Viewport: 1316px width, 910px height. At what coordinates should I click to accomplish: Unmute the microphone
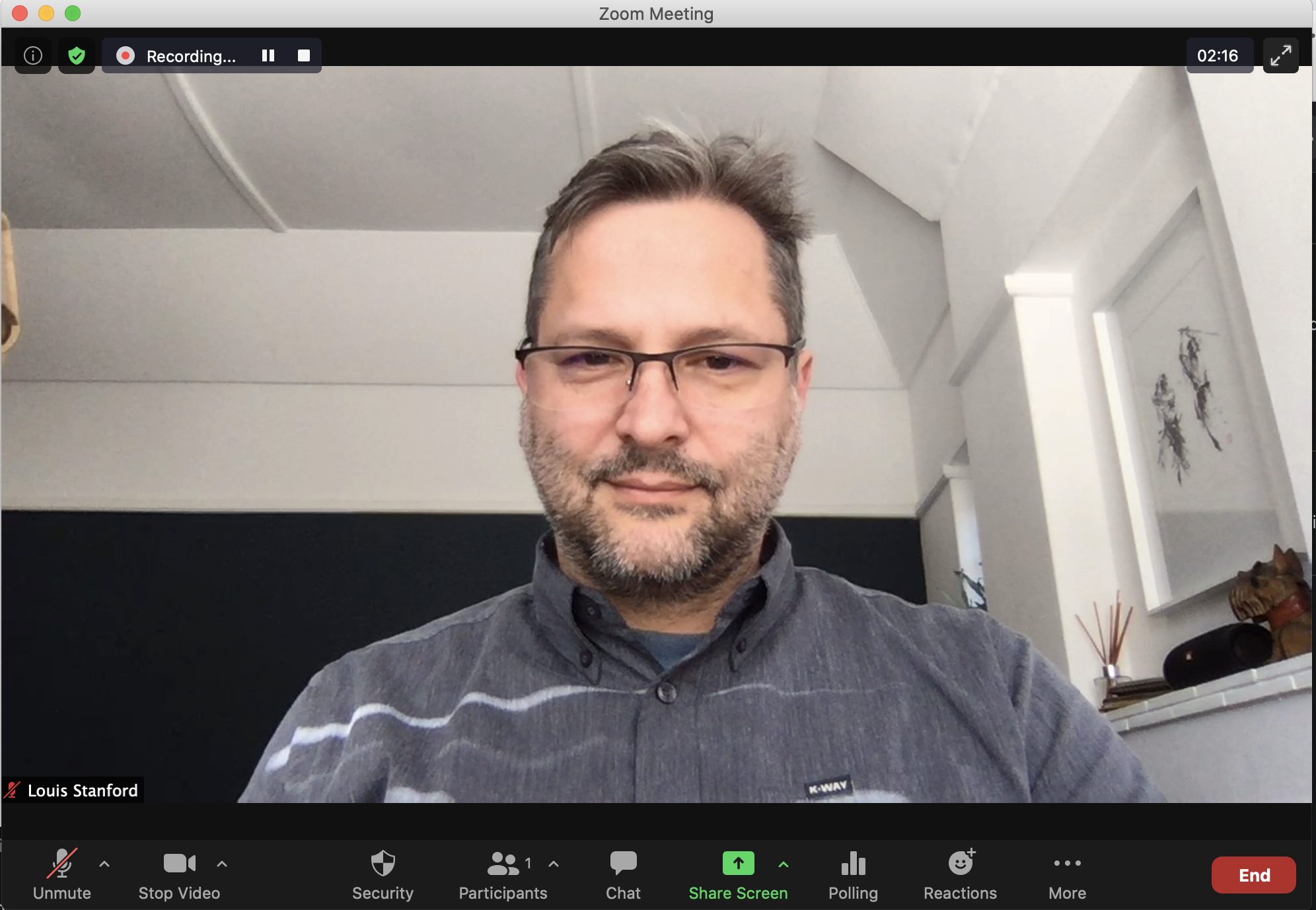62,874
